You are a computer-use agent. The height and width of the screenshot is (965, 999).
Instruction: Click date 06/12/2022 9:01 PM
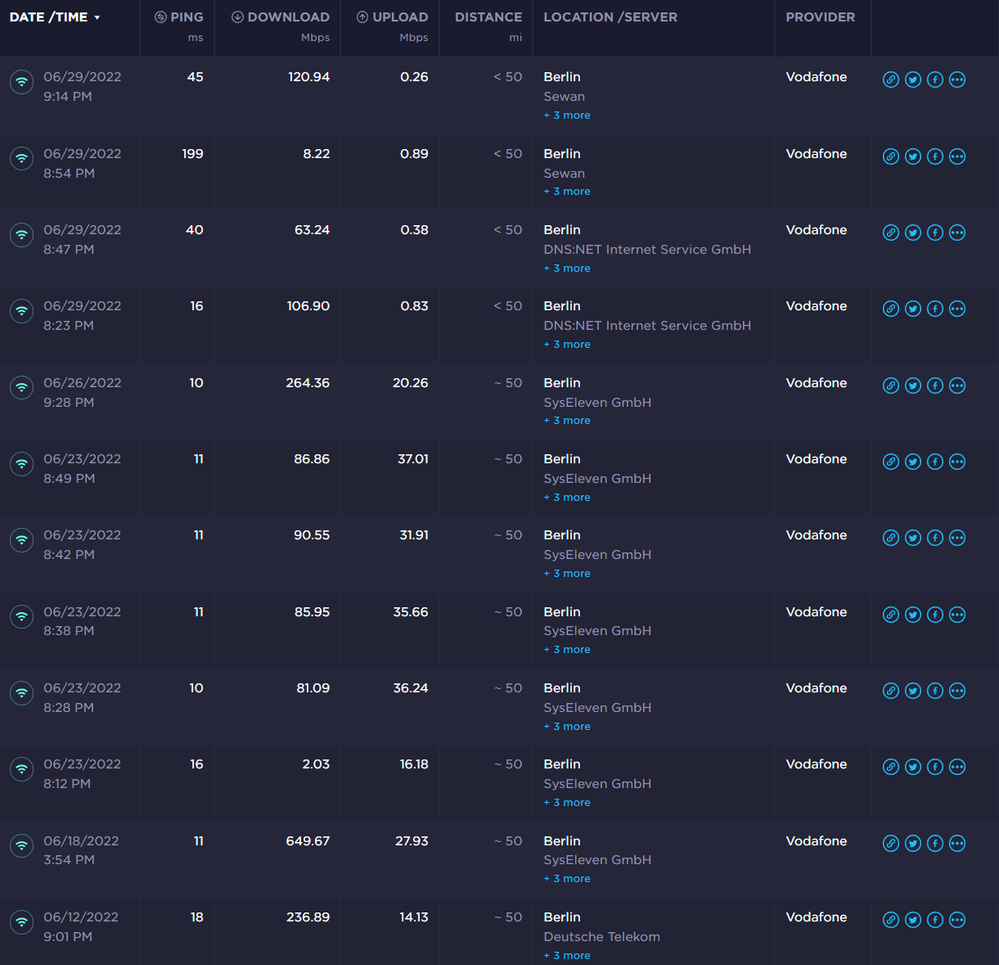(x=81, y=927)
